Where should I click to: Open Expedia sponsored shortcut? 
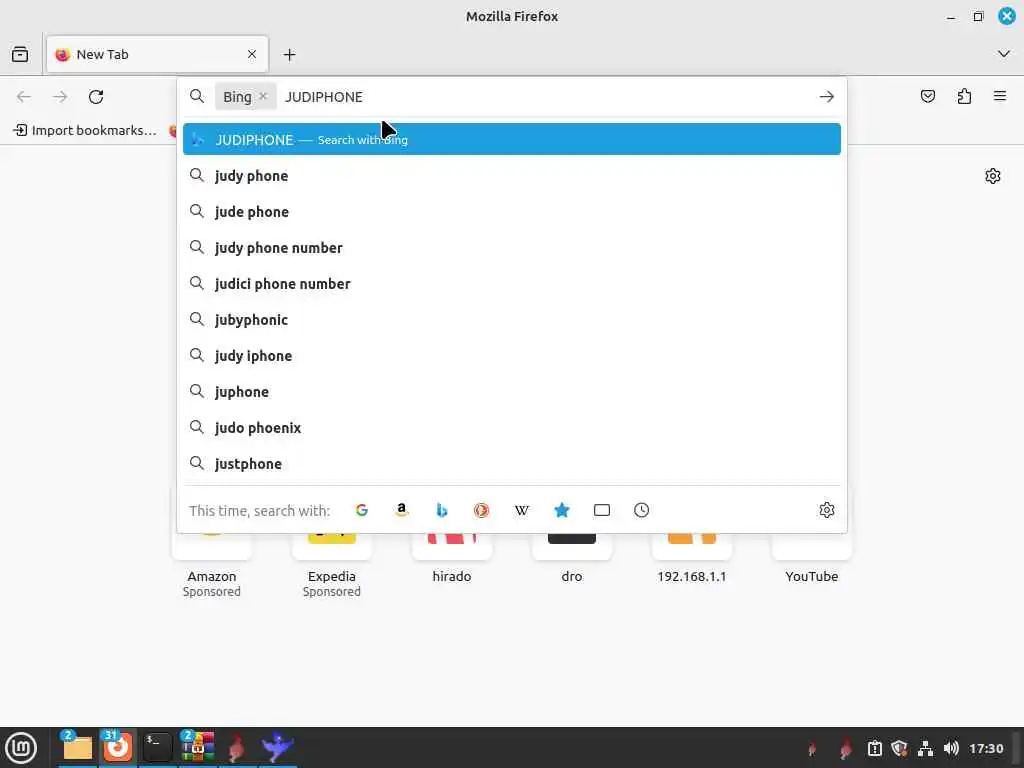332,566
